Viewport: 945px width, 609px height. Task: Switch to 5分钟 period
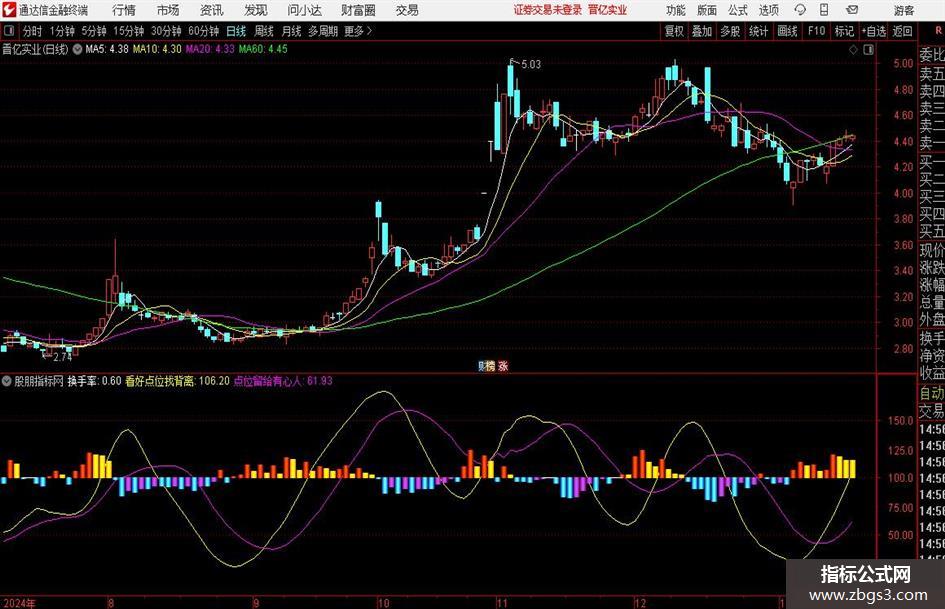coord(94,31)
